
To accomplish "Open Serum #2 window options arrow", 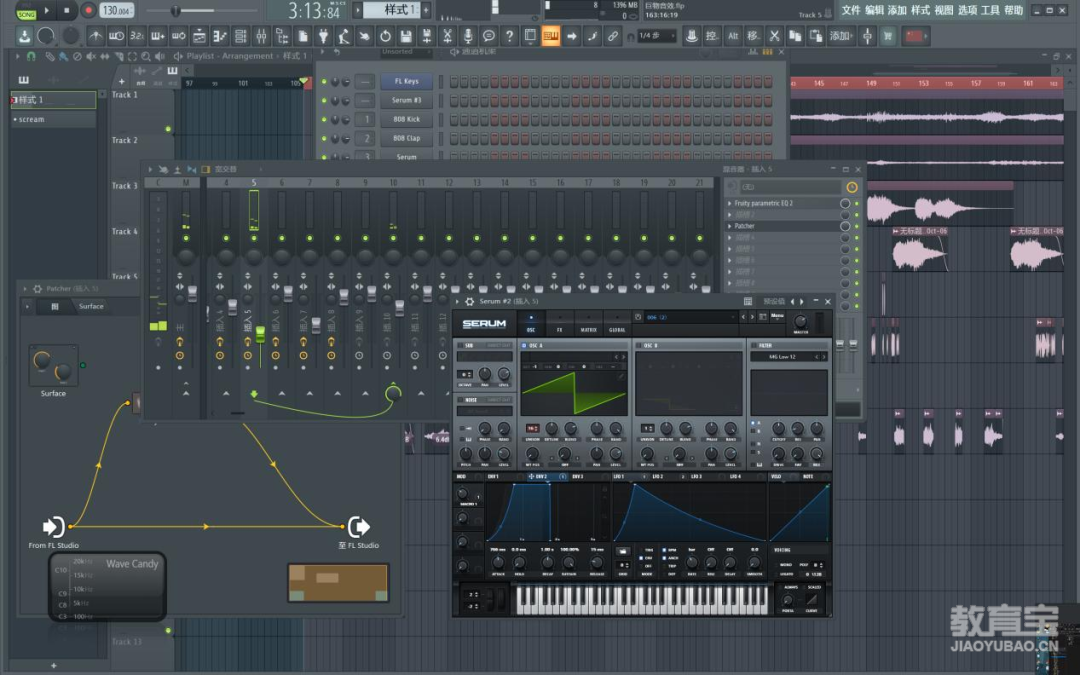I will pyautogui.click(x=459, y=302).
